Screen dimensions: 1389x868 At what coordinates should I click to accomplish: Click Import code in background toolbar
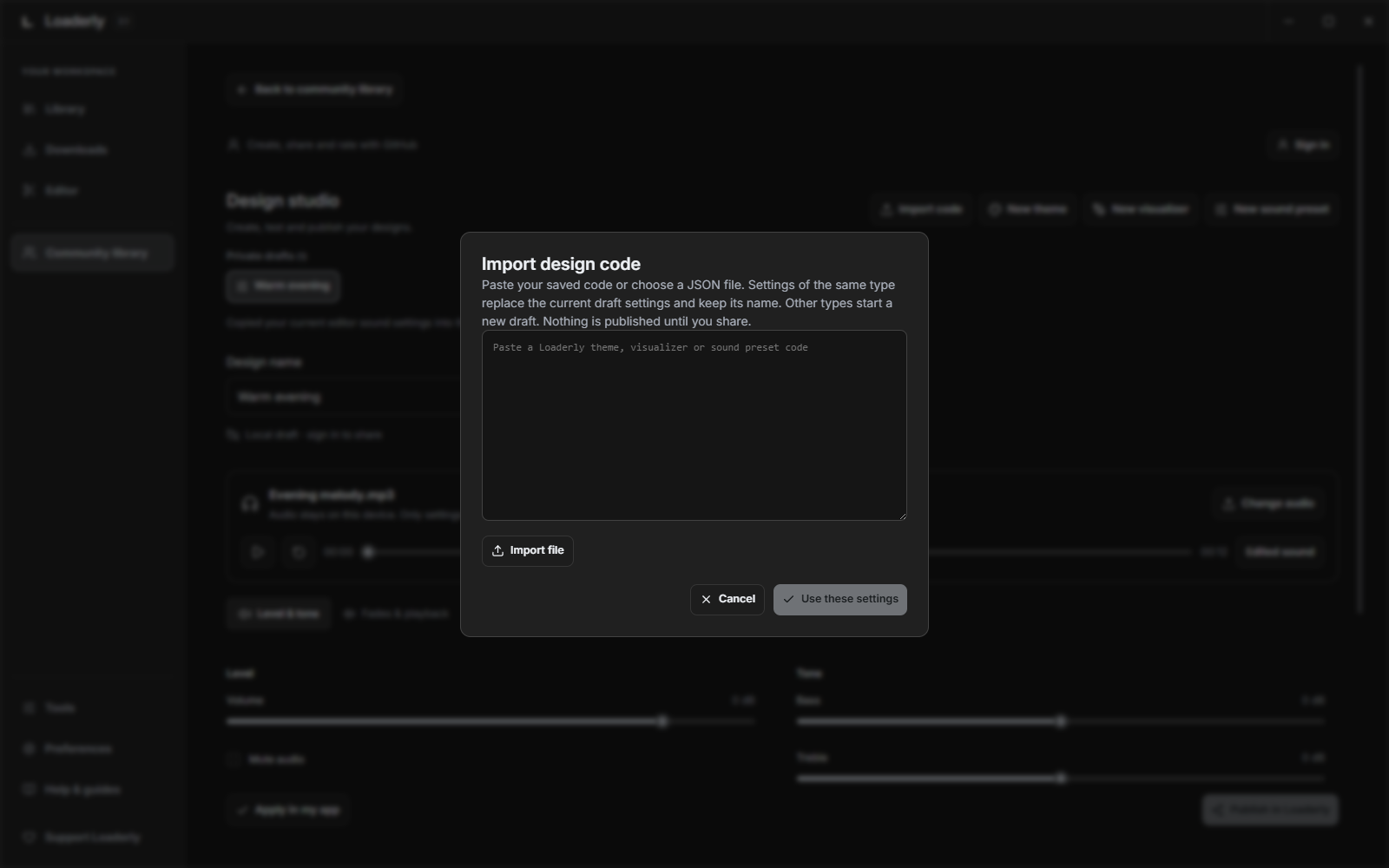921,209
